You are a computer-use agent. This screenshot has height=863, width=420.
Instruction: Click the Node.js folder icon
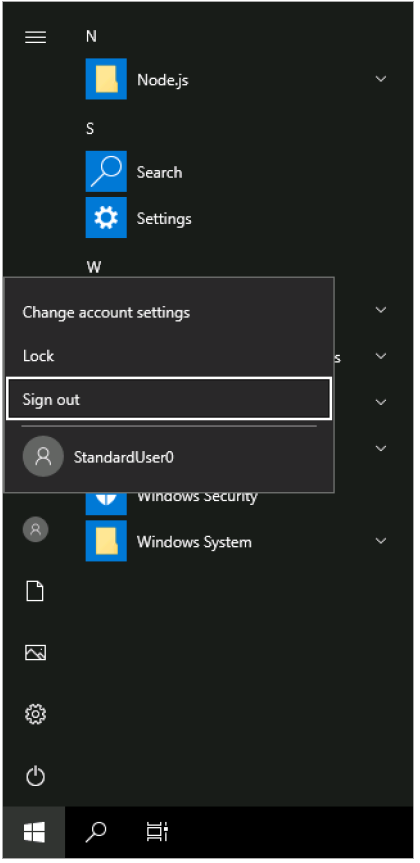(106, 79)
